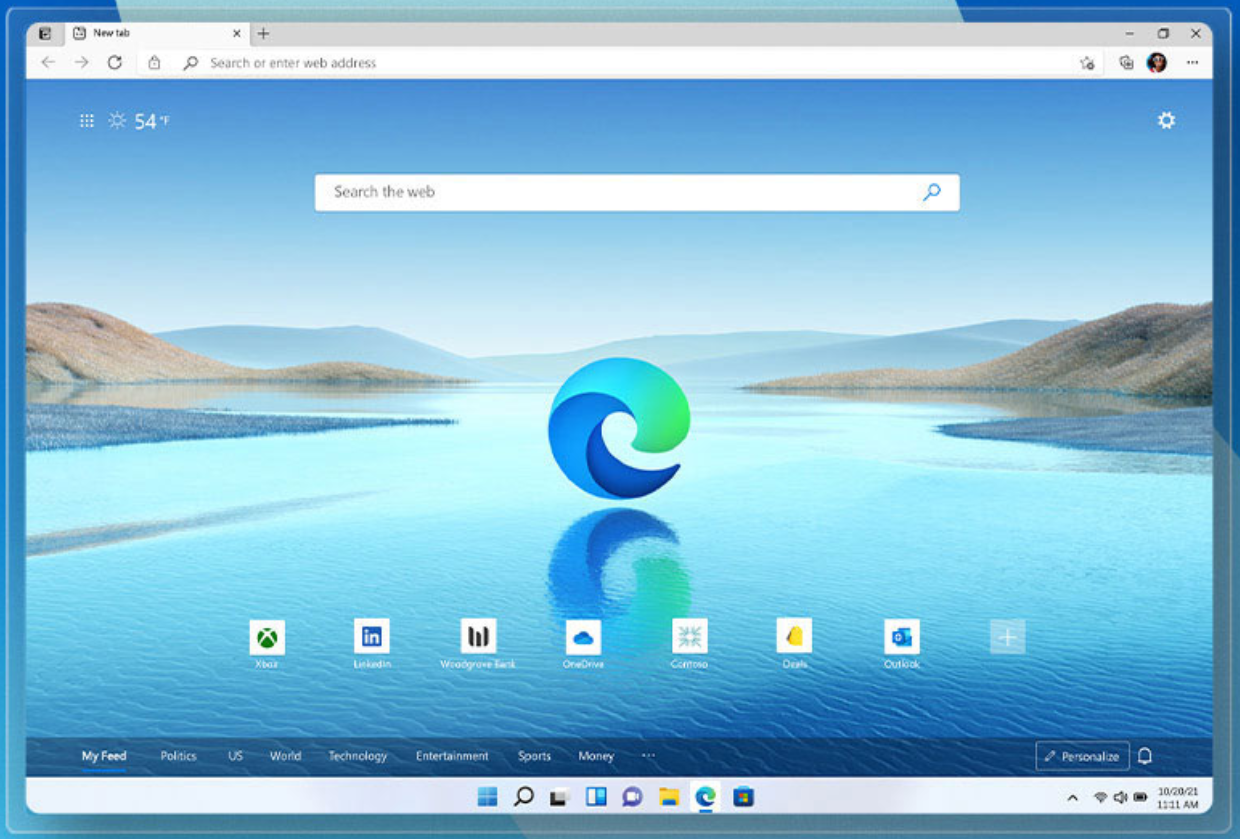Open a new browser tab with plus

(263, 33)
